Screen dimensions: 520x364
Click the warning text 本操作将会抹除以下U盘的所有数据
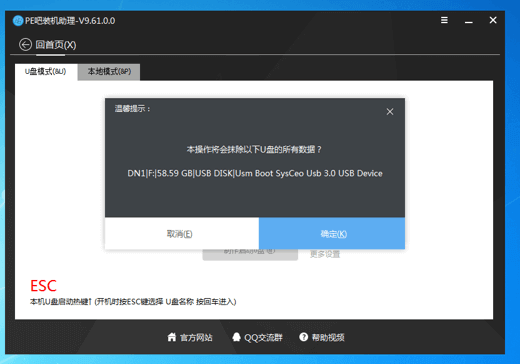(x=254, y=149)
